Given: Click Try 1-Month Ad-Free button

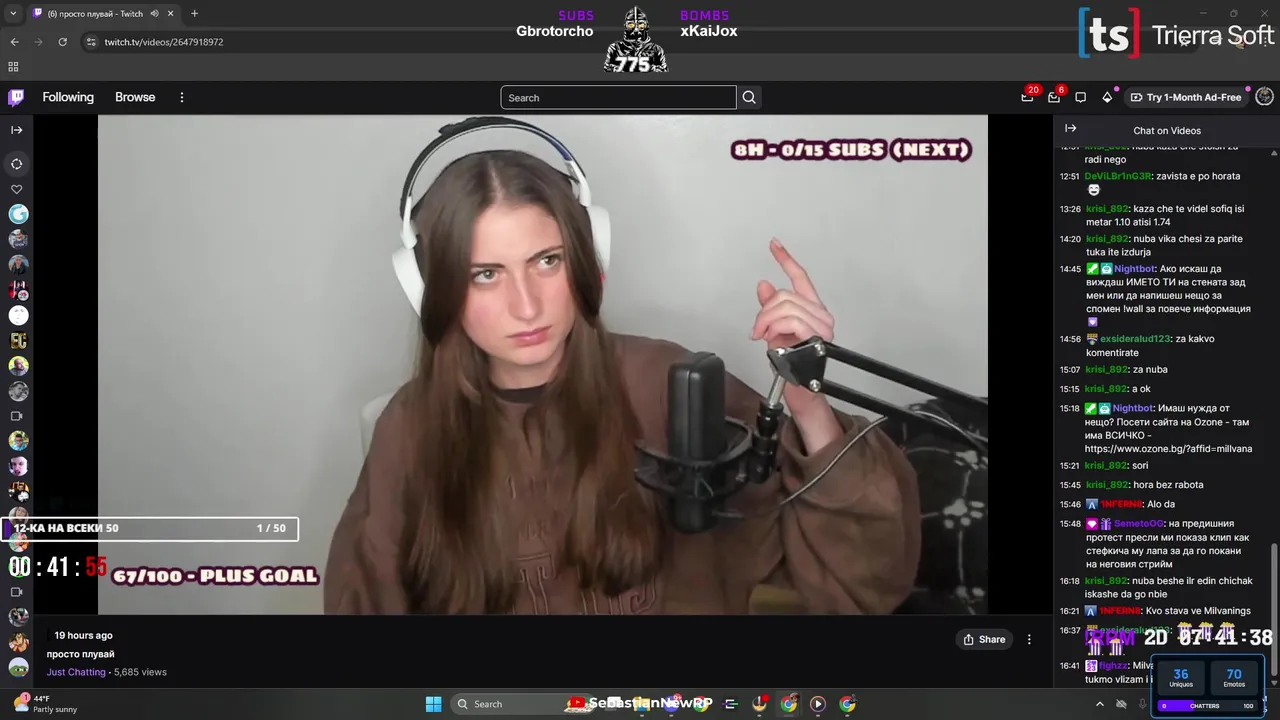Looking at the screenshot, I should click(1186, 97).
